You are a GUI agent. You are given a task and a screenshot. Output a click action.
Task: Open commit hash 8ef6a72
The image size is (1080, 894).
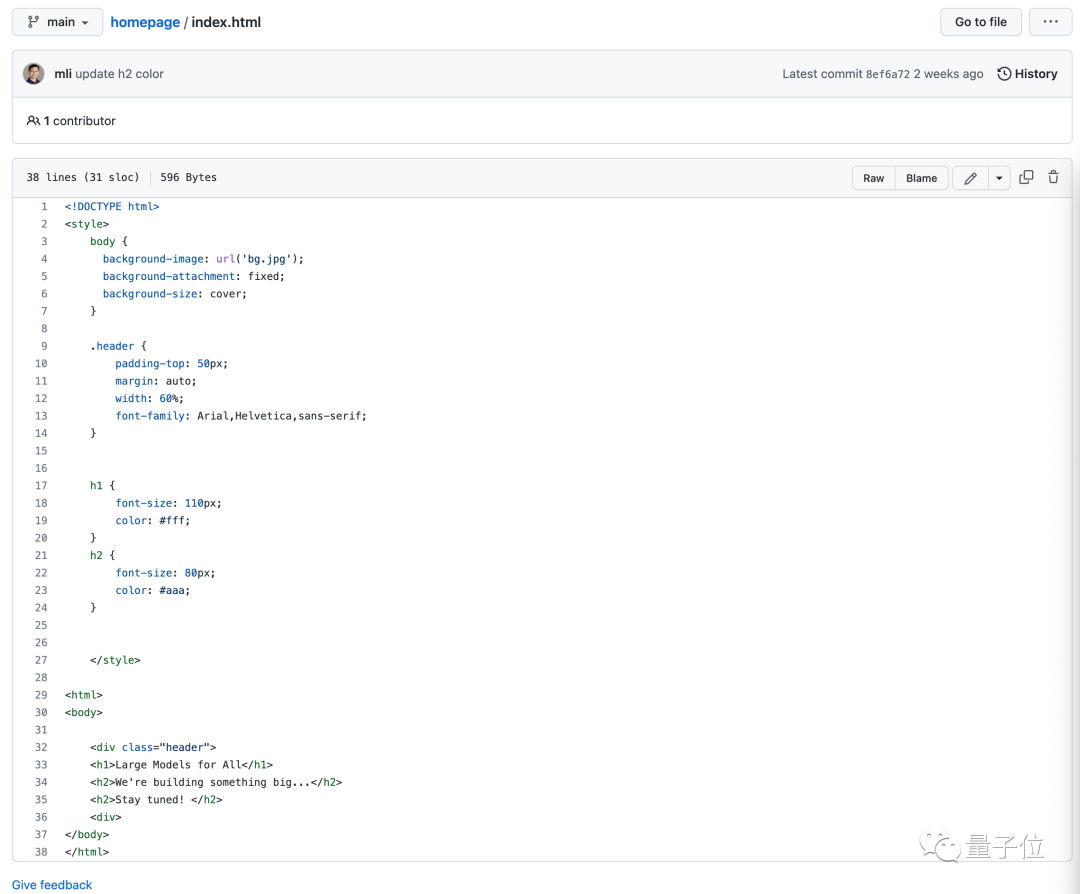pyautogui.click(x=887, y=74)
